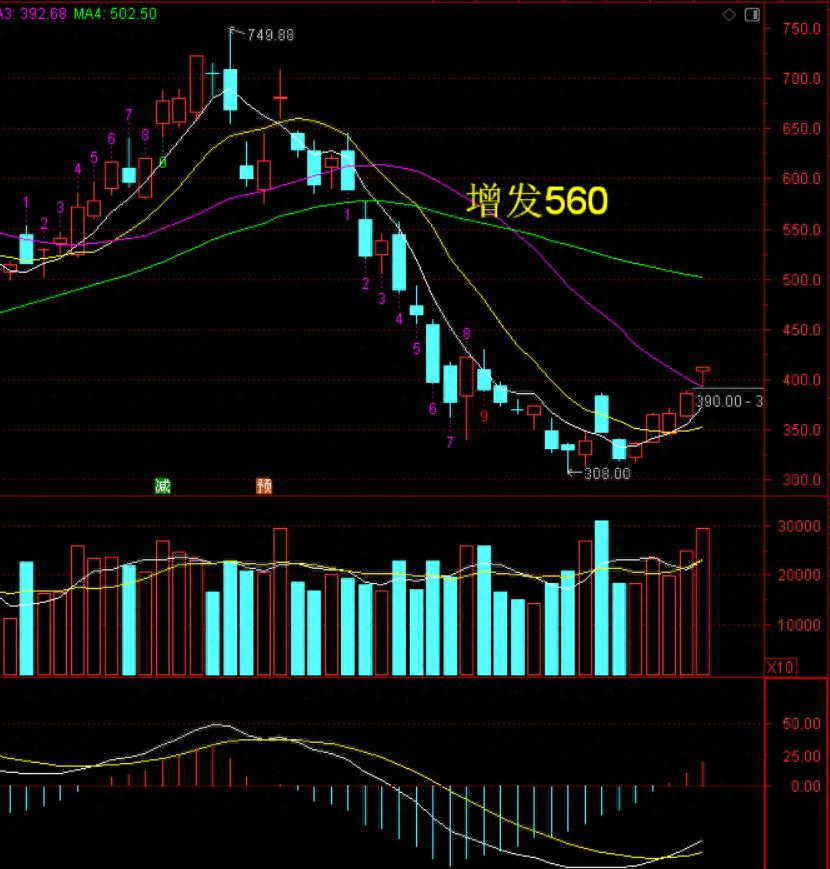Select the tallest cyan volume bar
Viewport: 830px width, 869px height.
[x=602, y=597]
